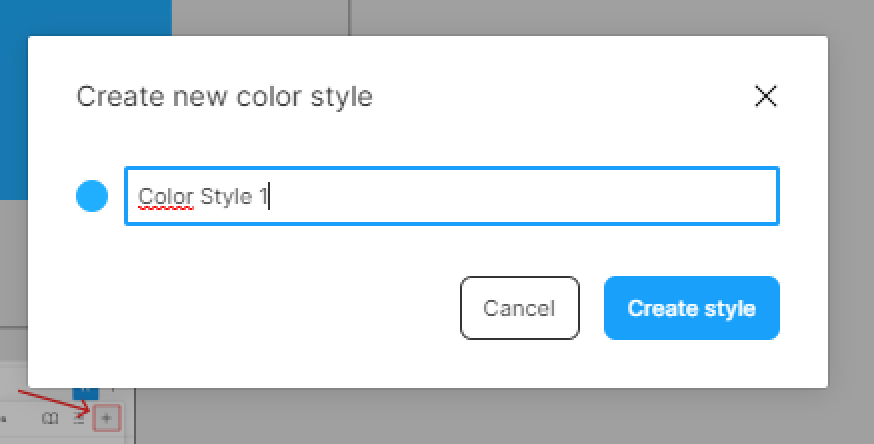The height and width of the screenshot is (444, 874).
Task: Click the red-boxed plus icon behind dialog
Action: point(107,419)
